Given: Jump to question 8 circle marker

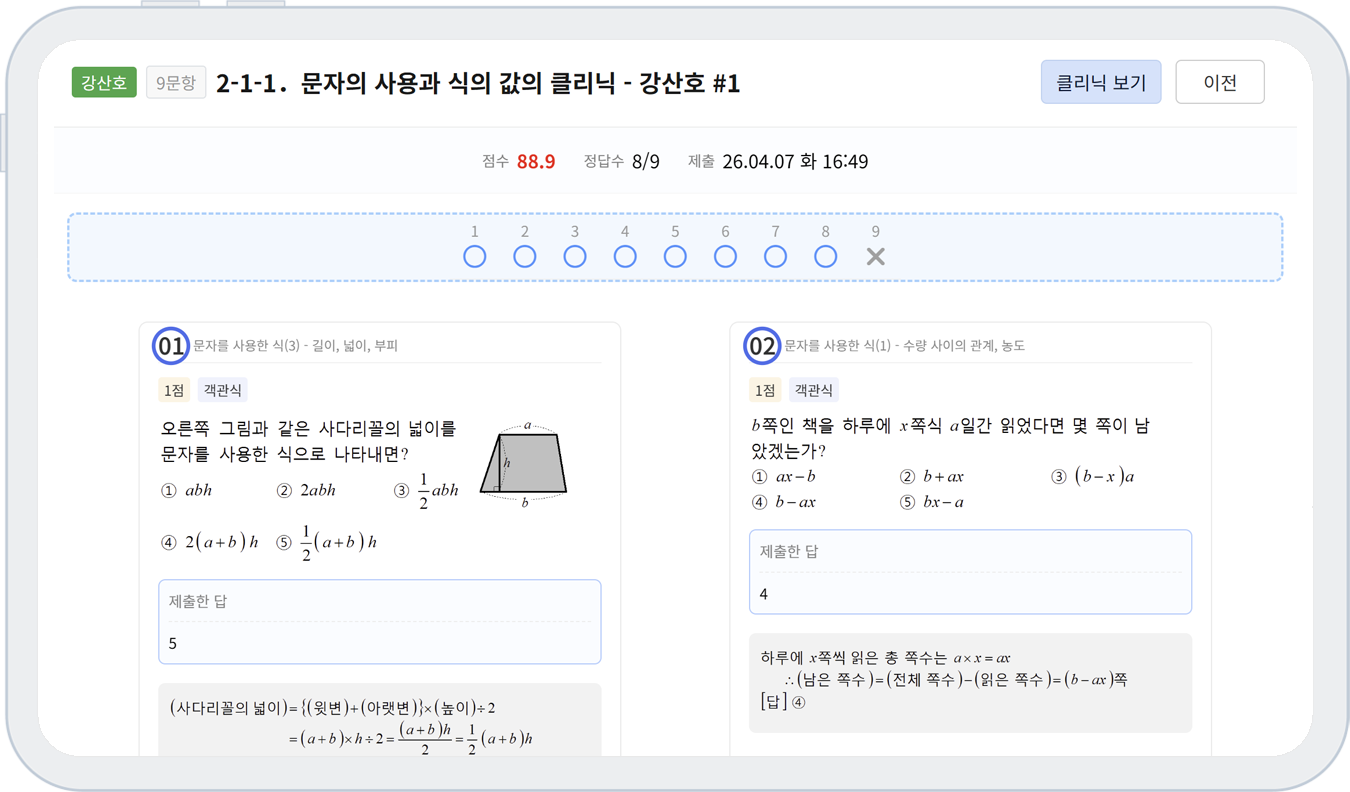Looking at the screenshot, I should tap(825, 256).
